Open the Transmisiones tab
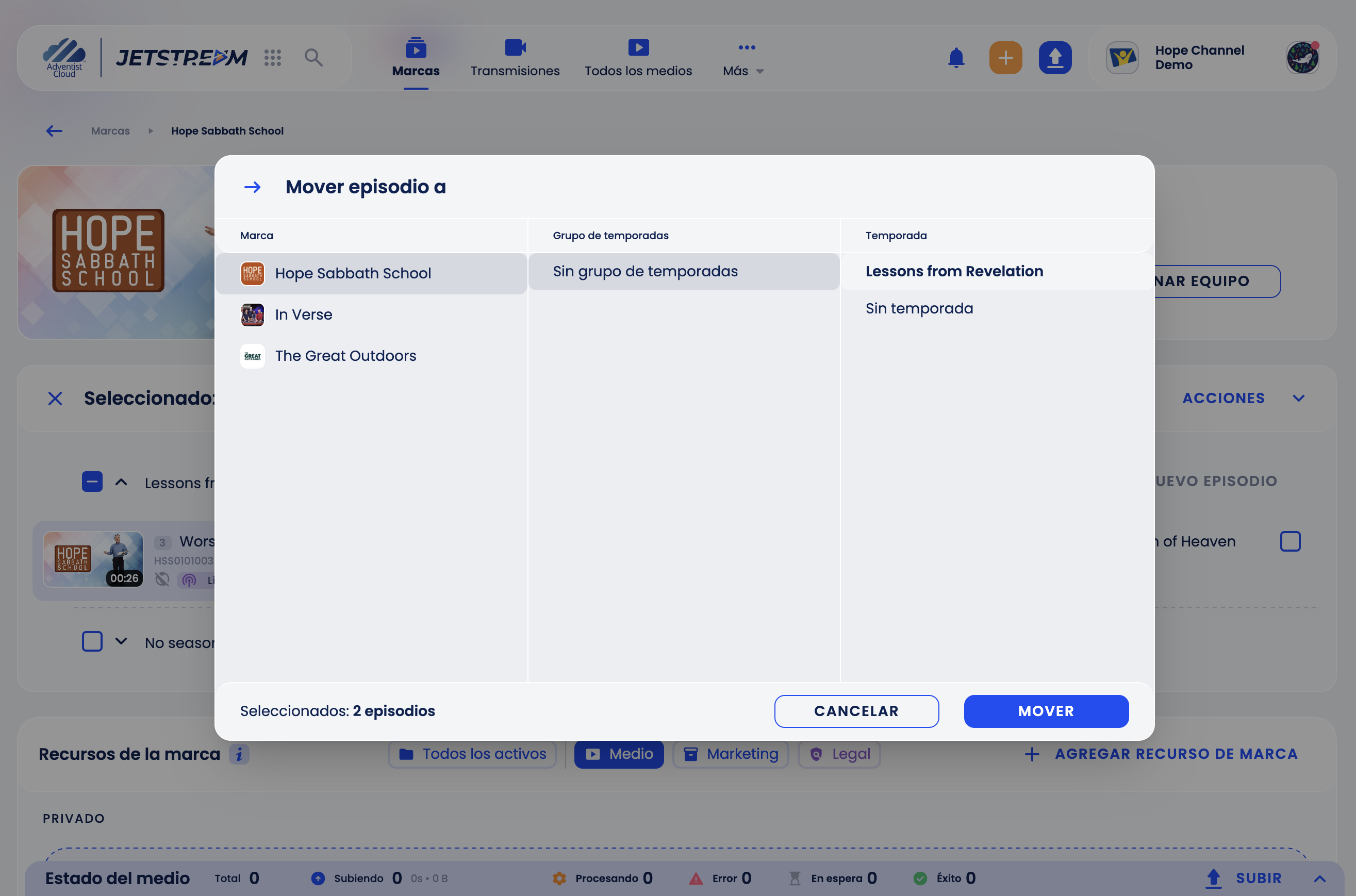 click(515, 58)
